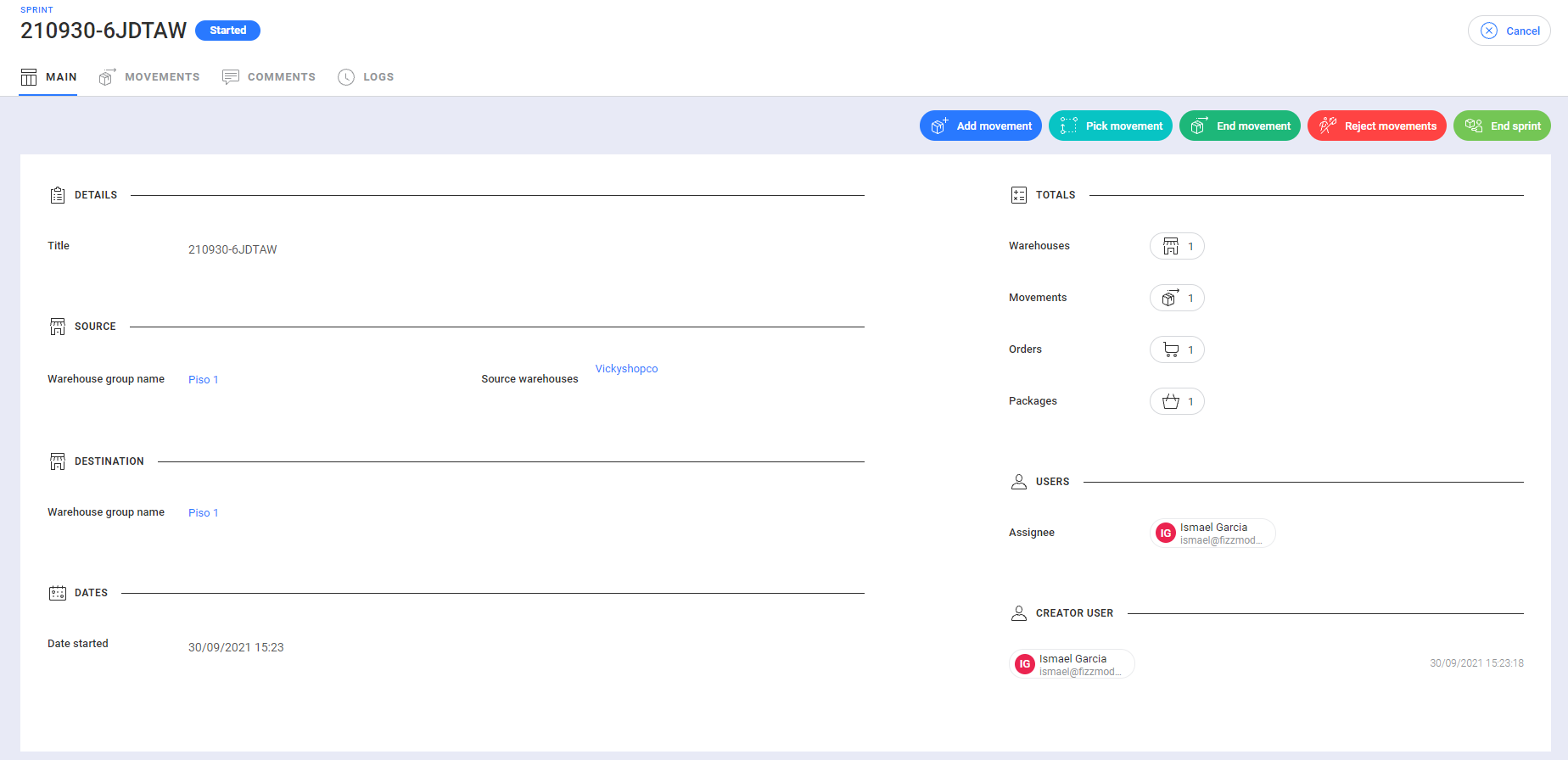Click the Add movement button
This screenshot has width=1568, height=760.
(981, 126)
